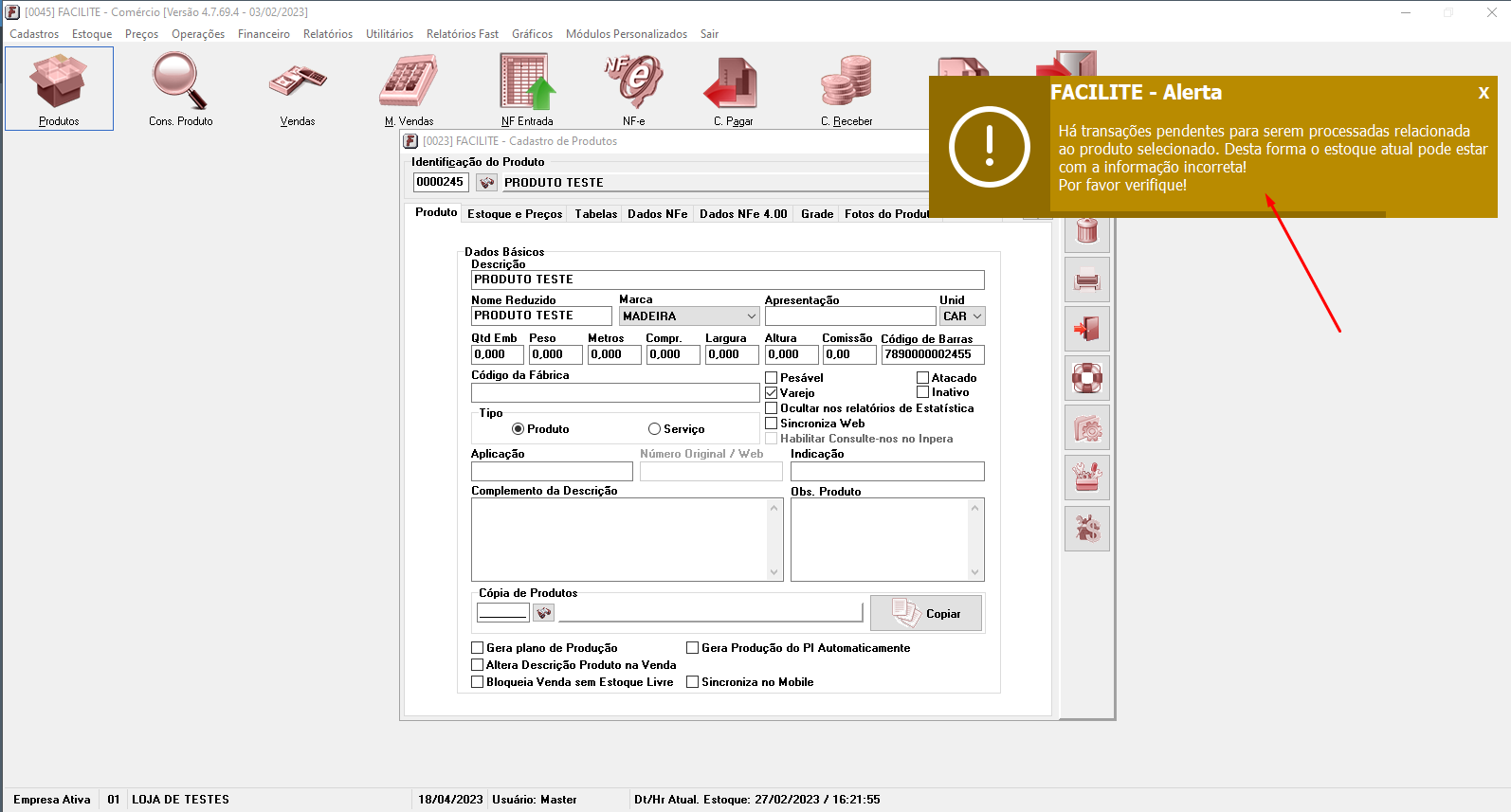
Task: Click the Descrição input field
Action: click(728, 280)
